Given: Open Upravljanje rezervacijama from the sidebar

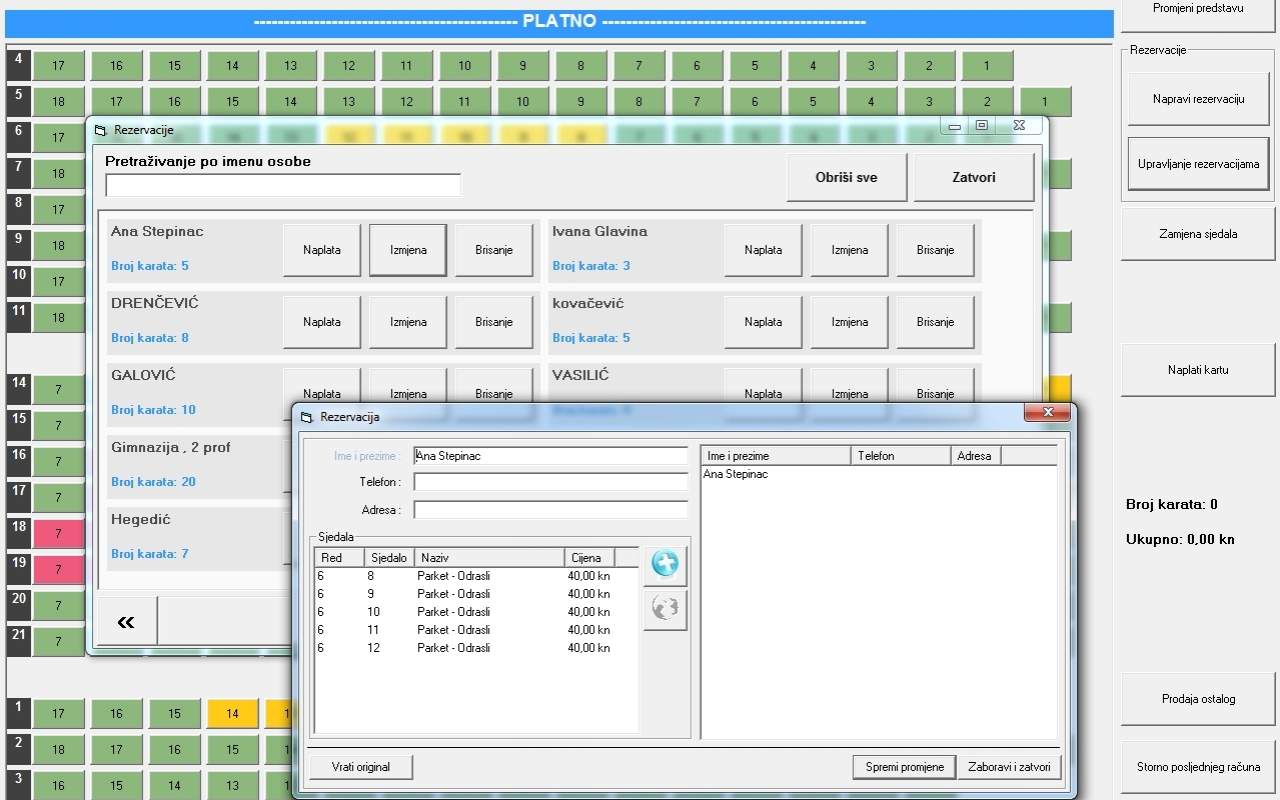Looking at the screenshot, I should pos(1198,164).
